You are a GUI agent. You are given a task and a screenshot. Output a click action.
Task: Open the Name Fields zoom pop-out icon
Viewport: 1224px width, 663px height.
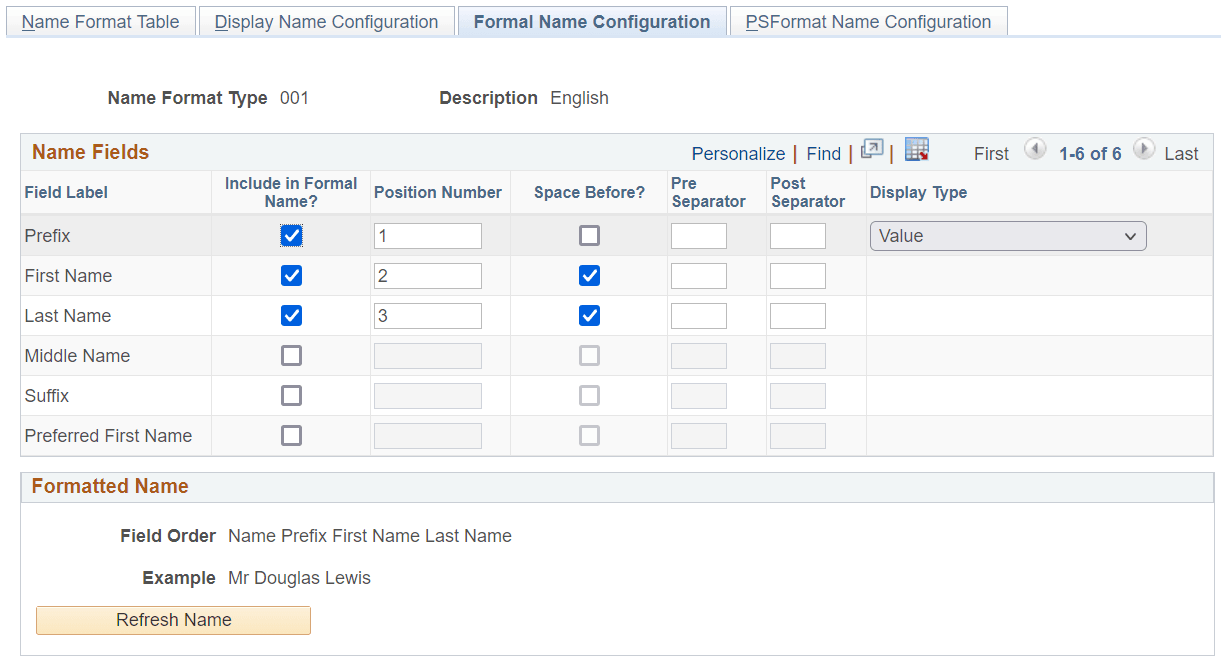point(871,152)
